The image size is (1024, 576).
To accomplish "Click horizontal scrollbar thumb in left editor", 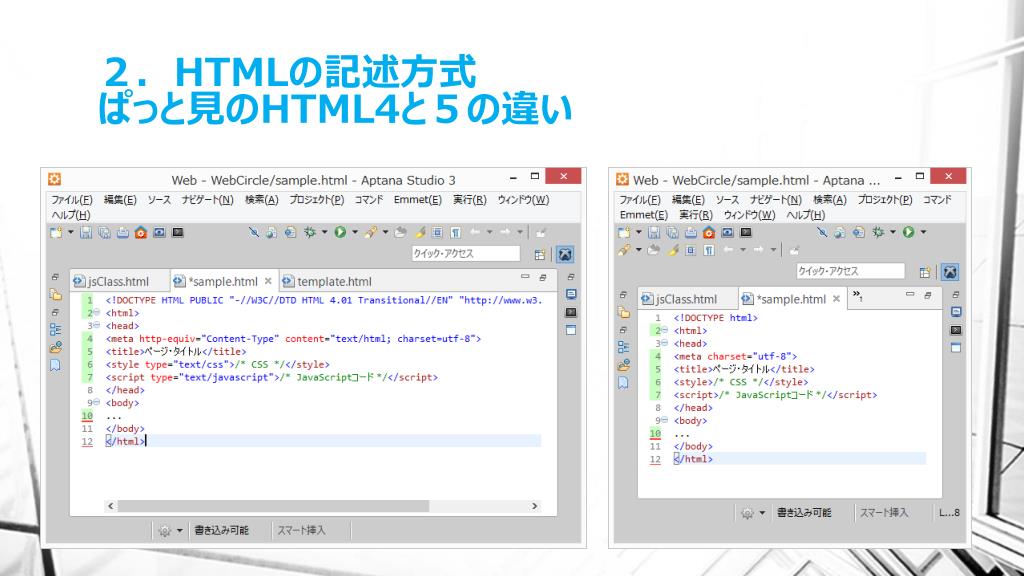I will (273, 506).
